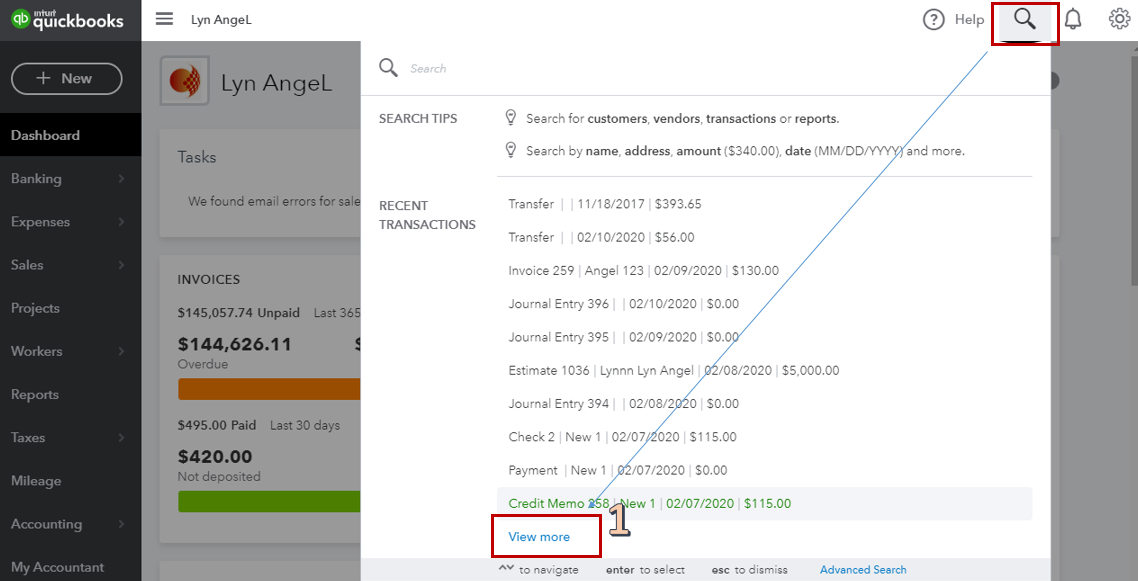Open the settings gear icon
The width and height of the screenshot is (1138, 581).
(x=1119, y=20)
